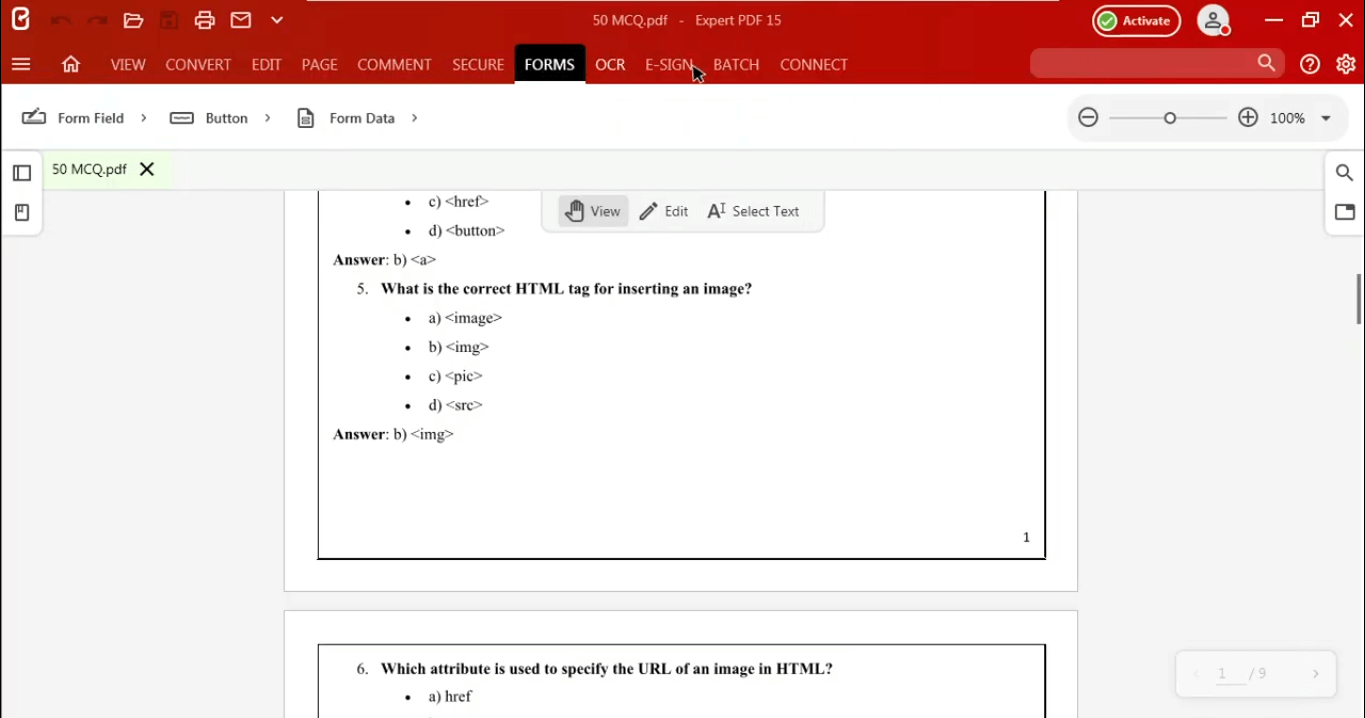Viewport: 1365px width, 718px height.
Task: Open Help with the question mark icon
Action: [1310, 65]
